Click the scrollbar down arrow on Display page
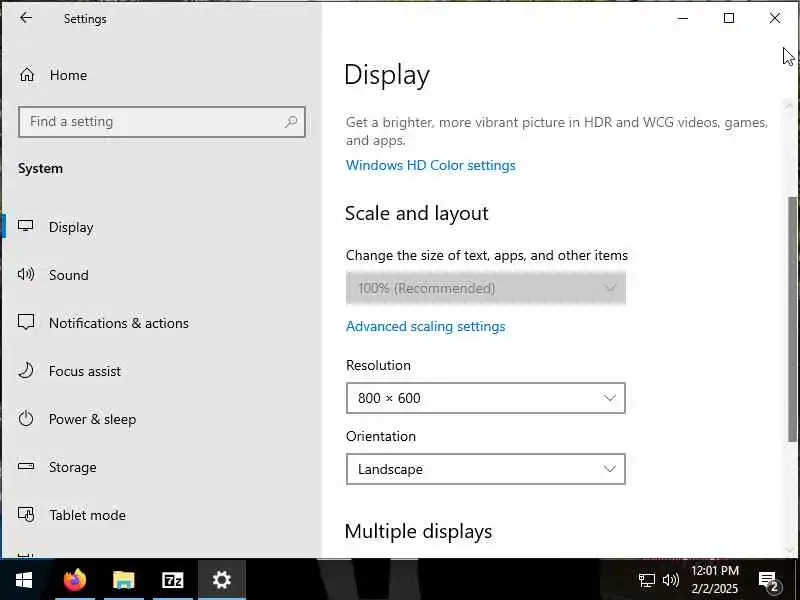This screenshot has width=800, height=600. [790, 550]
